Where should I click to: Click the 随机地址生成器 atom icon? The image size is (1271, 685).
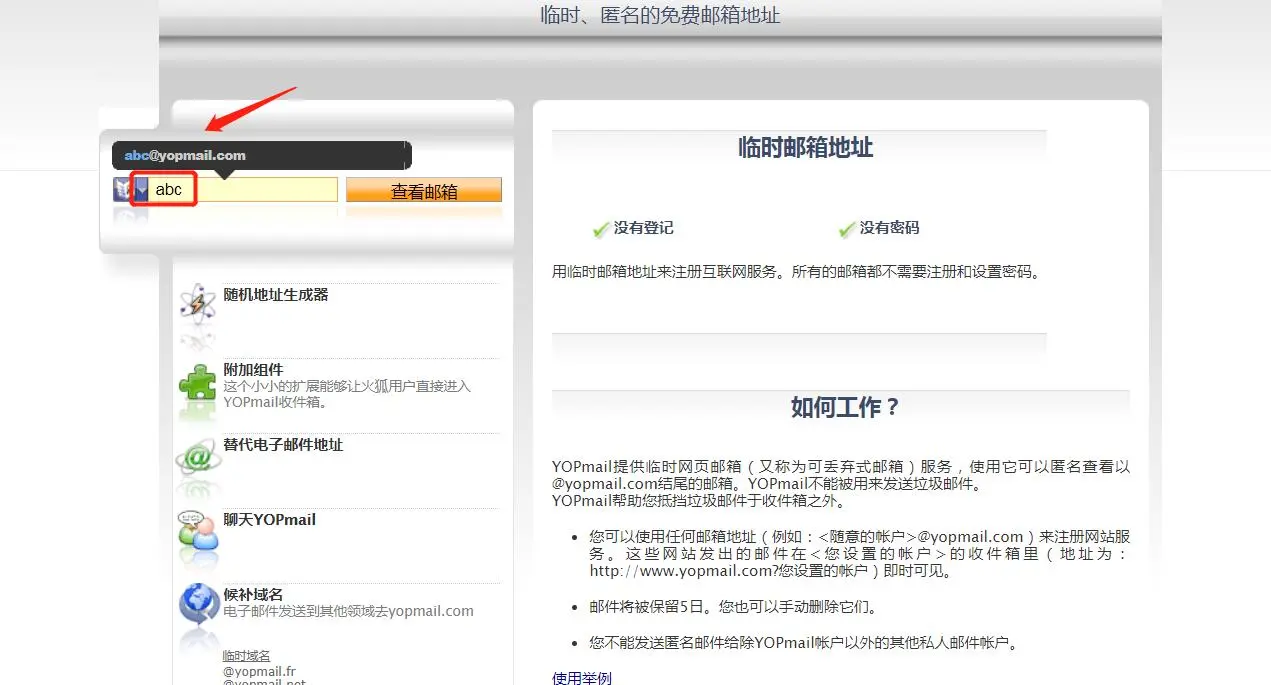click(x=197, y=304)
